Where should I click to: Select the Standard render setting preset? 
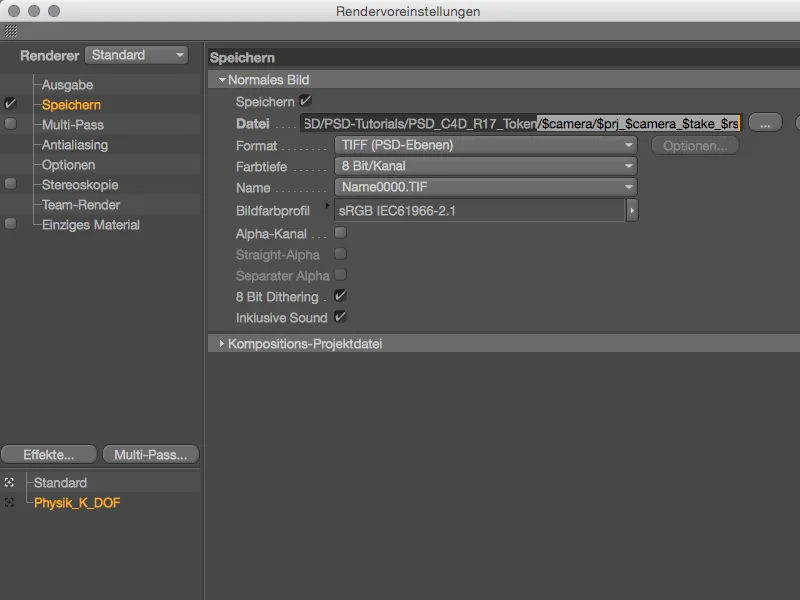[x=60, y=483]
